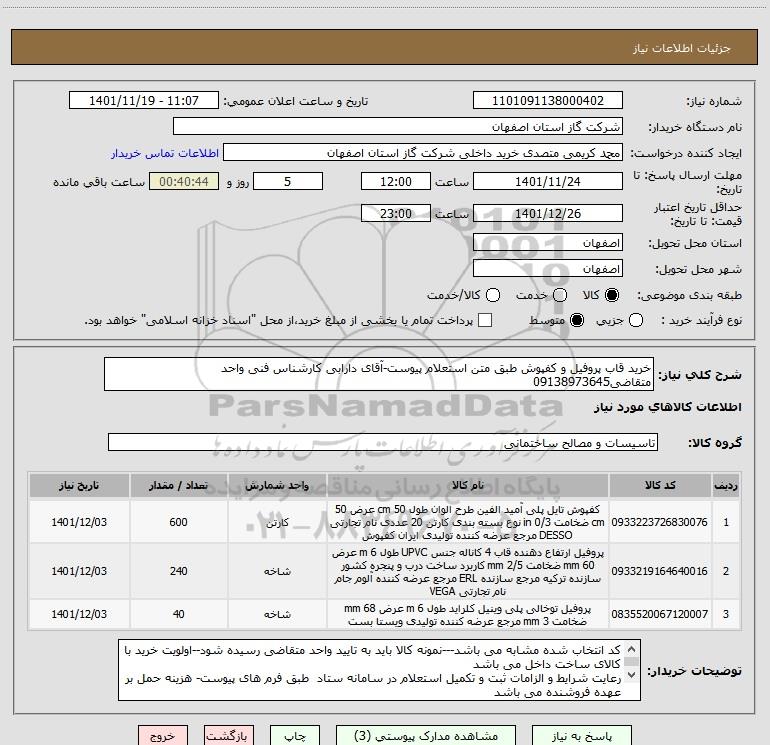Click date 1401/12/03 in row 1

pos(79,522)
